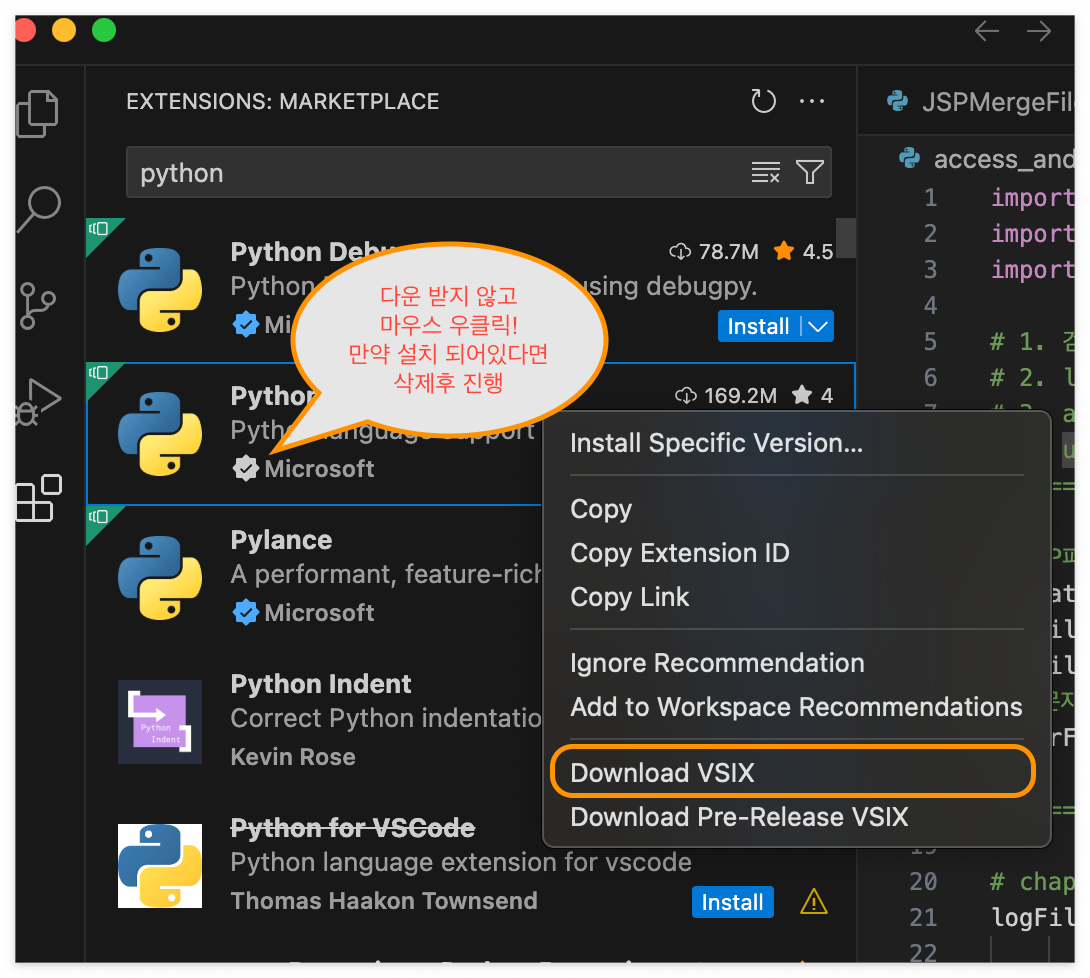Image resolution: width=1090 pixels, height=978 pixels.
Task: Install Python for VSCode by Thomas Haakon Townsend
Action: pos(732,902)
